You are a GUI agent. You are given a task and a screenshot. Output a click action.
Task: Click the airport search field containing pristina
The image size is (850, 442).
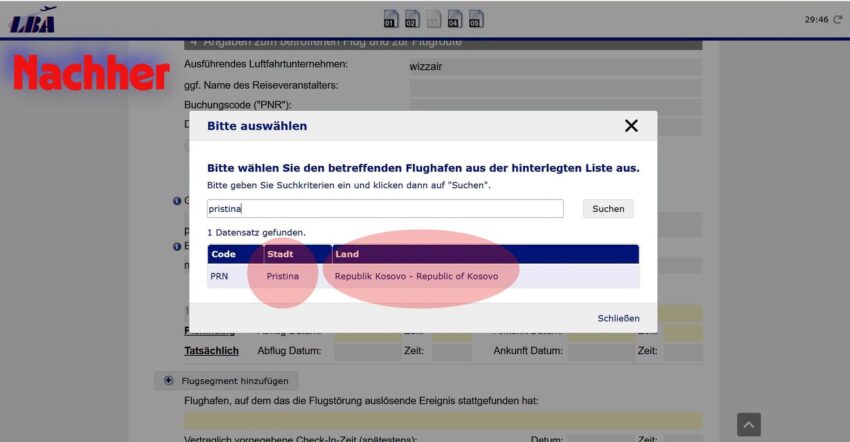[385, 209]
